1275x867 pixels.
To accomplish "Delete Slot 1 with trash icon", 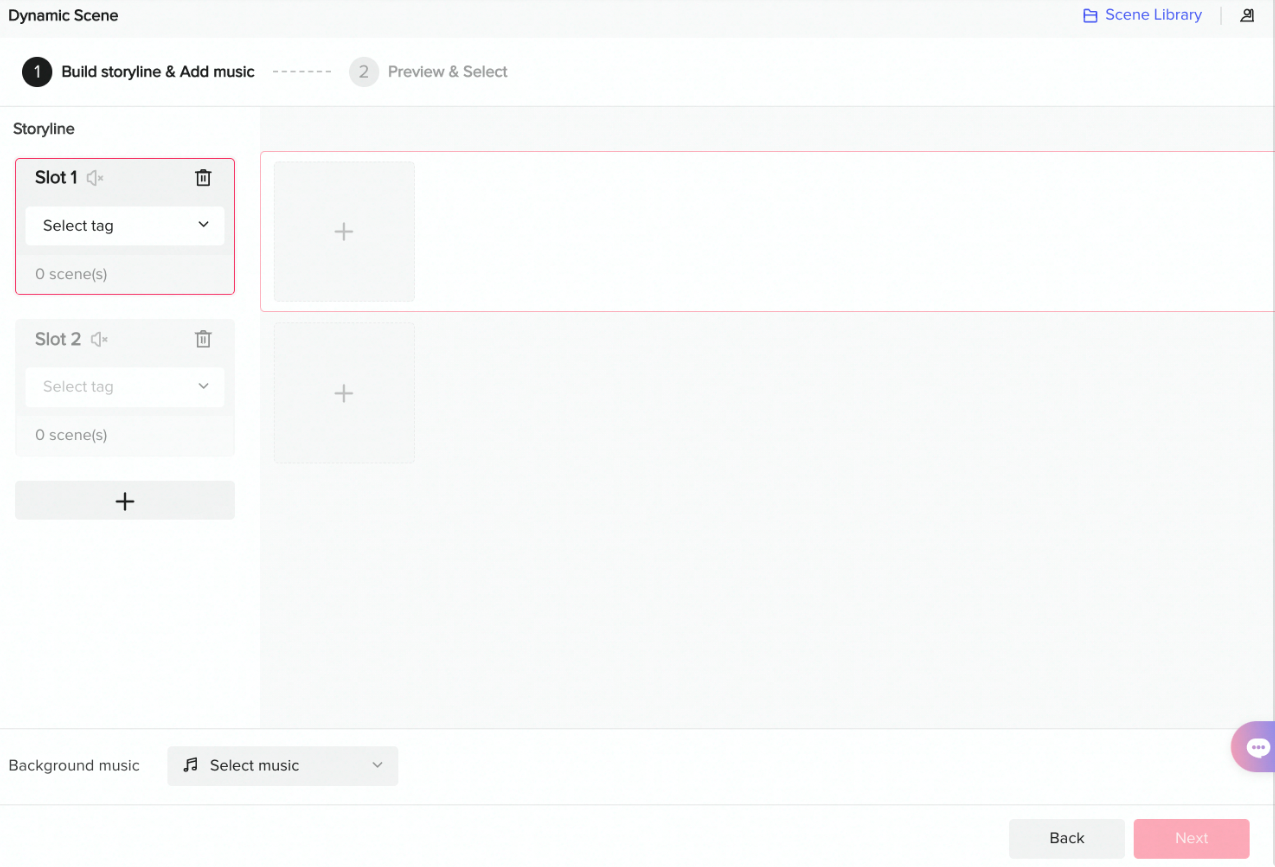I will [203, 178].
